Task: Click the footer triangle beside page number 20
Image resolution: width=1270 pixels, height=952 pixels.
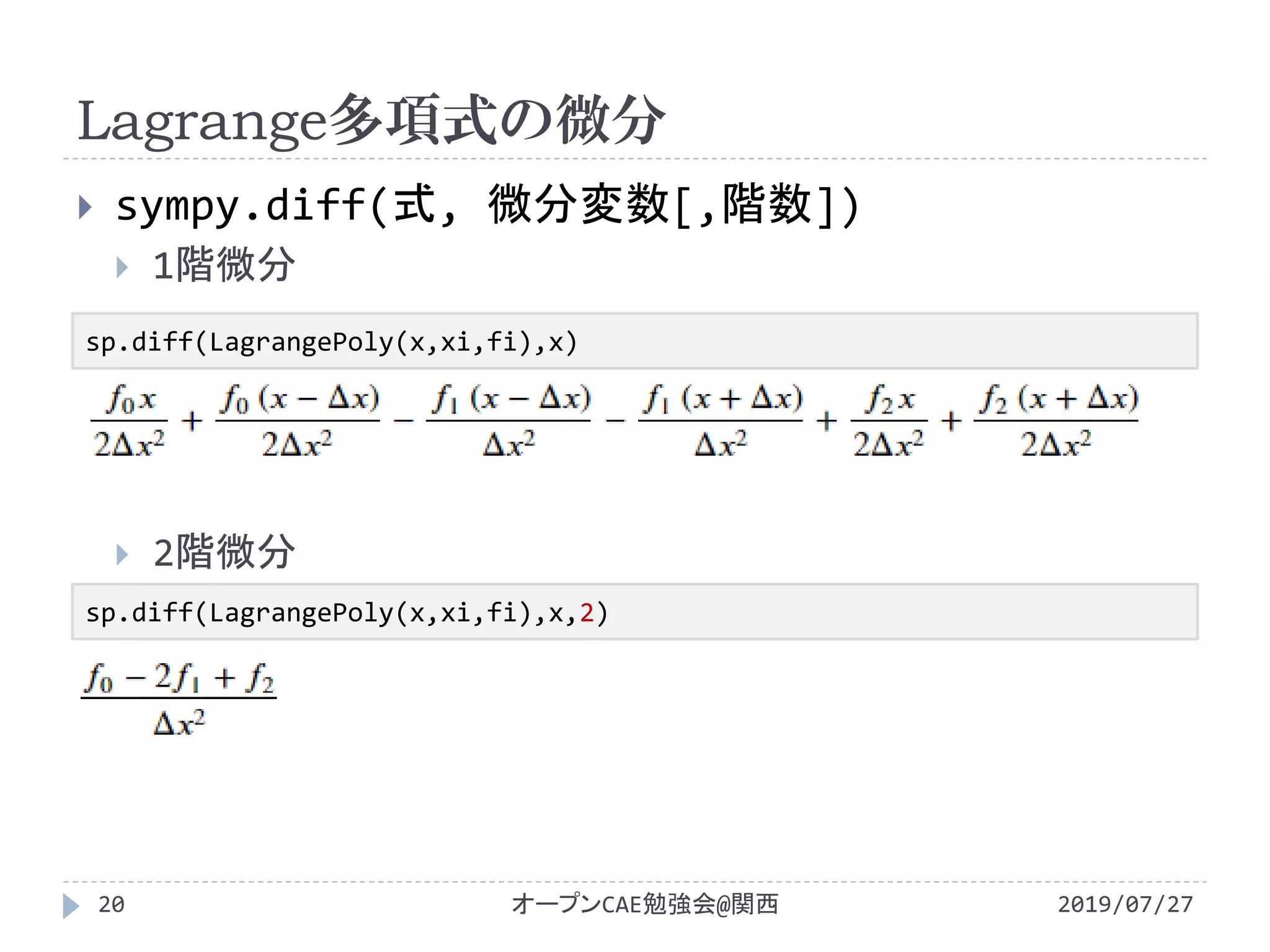Action: (x=71, y=906)
